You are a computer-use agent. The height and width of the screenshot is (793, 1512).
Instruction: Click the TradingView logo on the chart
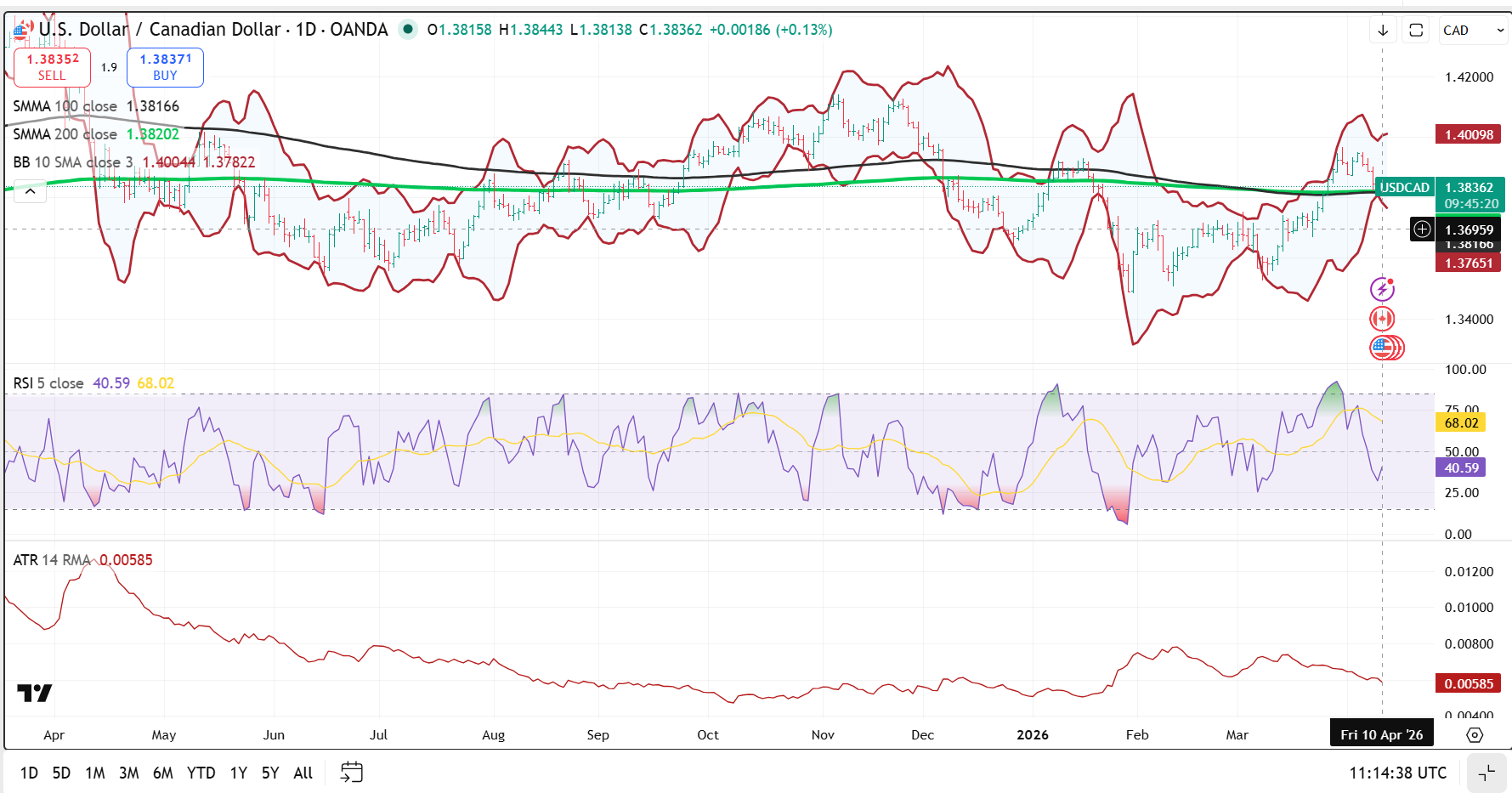tap(35, 694)
